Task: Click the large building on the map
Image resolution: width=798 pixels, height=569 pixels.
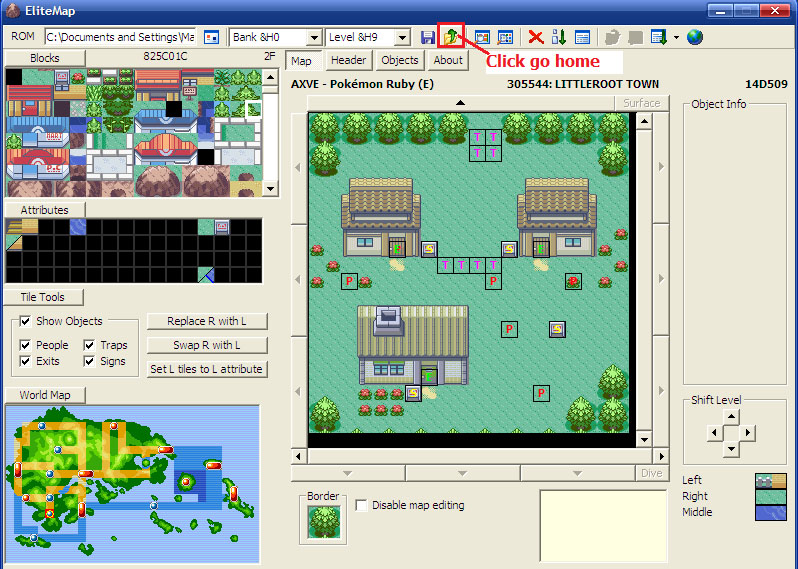Action: click(413, 345)
